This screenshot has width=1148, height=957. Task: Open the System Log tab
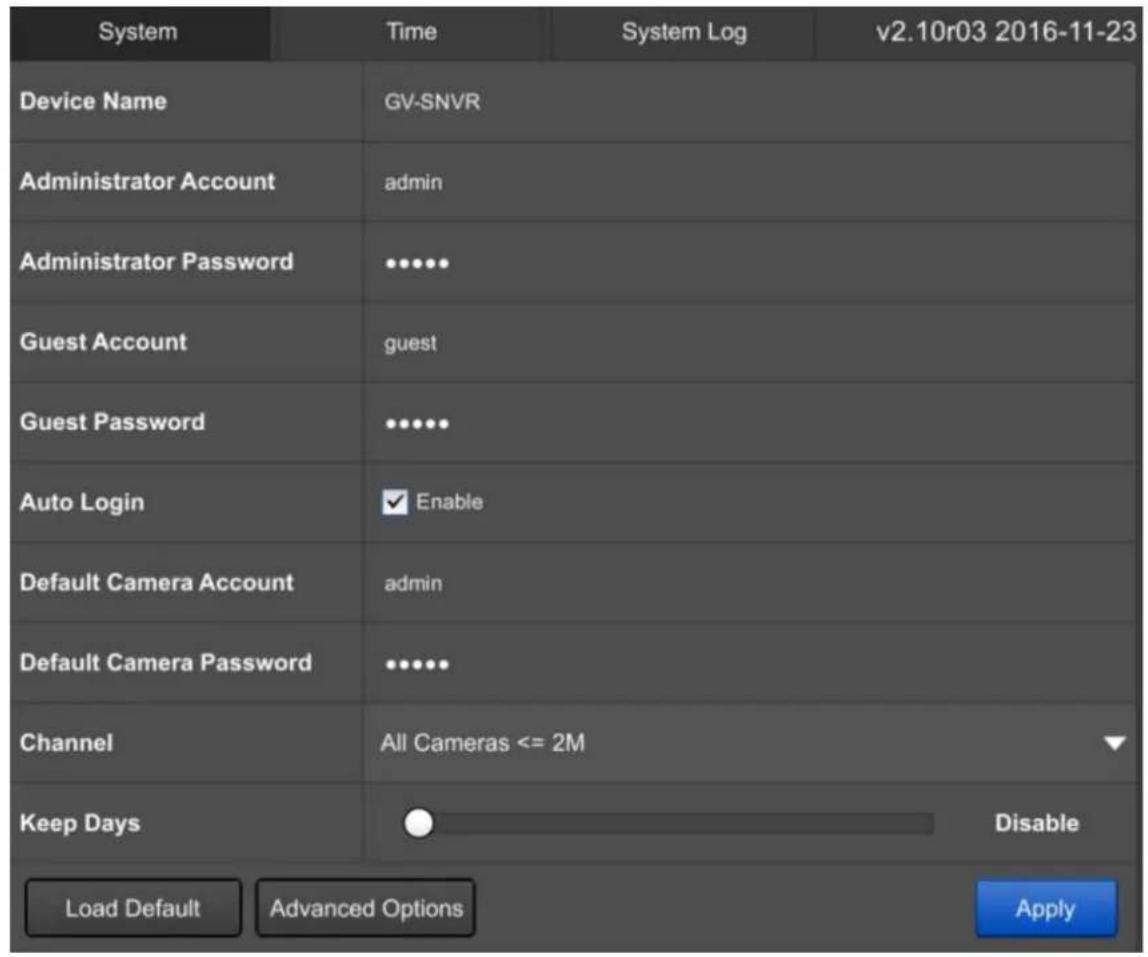pyautogui.click(x=683, y=33)
